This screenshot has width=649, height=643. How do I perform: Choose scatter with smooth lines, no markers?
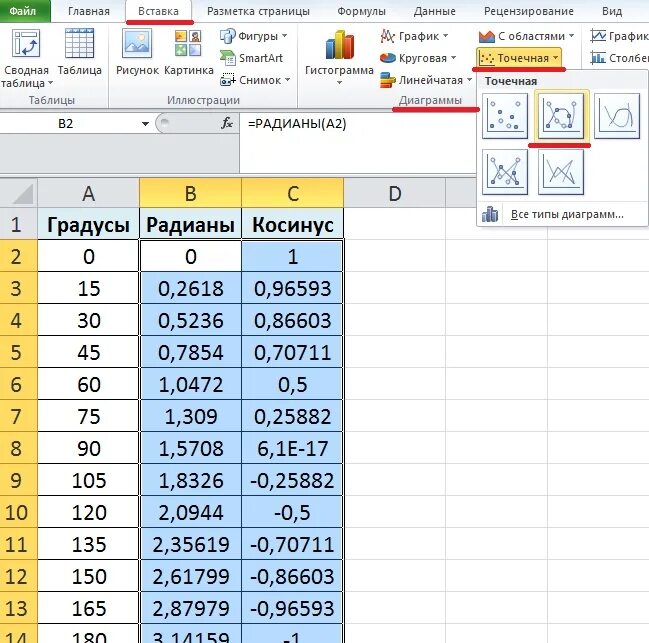click(617, 115)
